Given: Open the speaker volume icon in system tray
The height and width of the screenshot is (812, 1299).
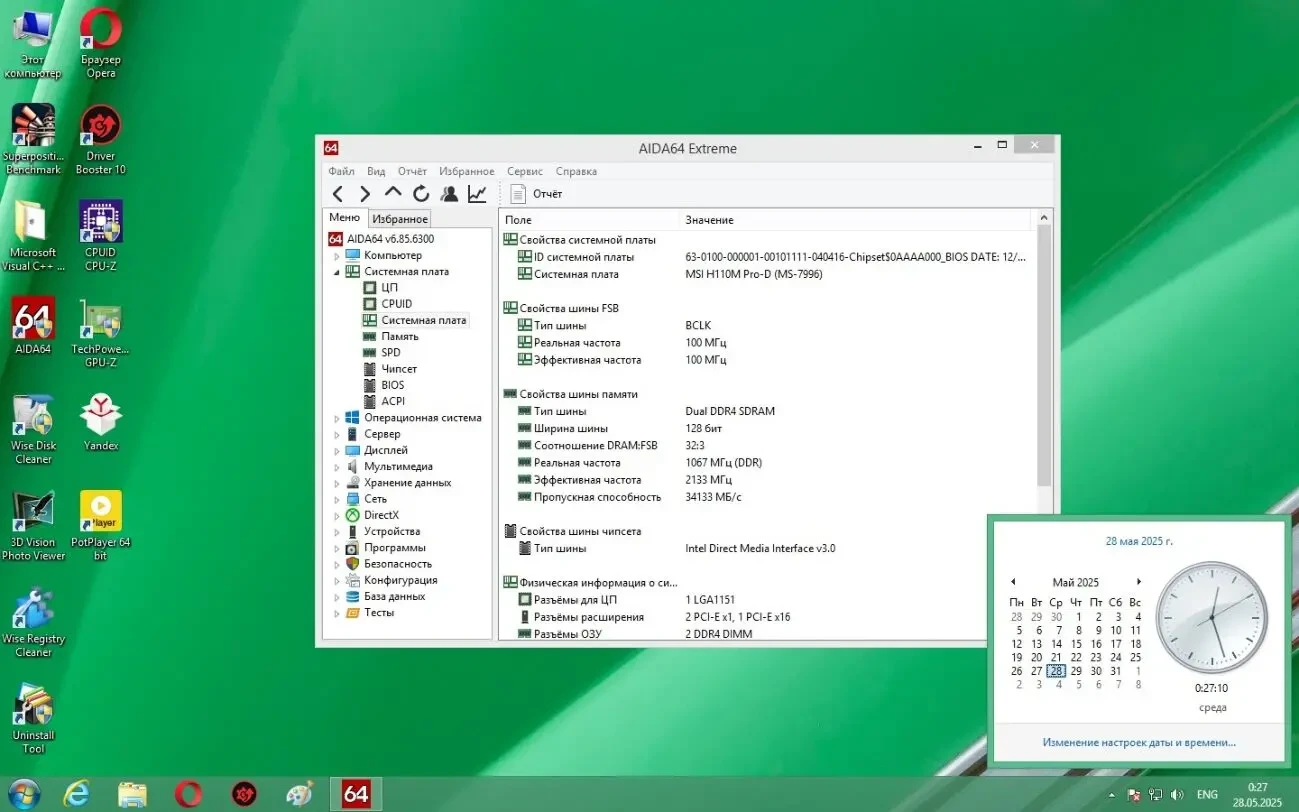Looking at the screenshot, I should click(x=1178, y=793).
